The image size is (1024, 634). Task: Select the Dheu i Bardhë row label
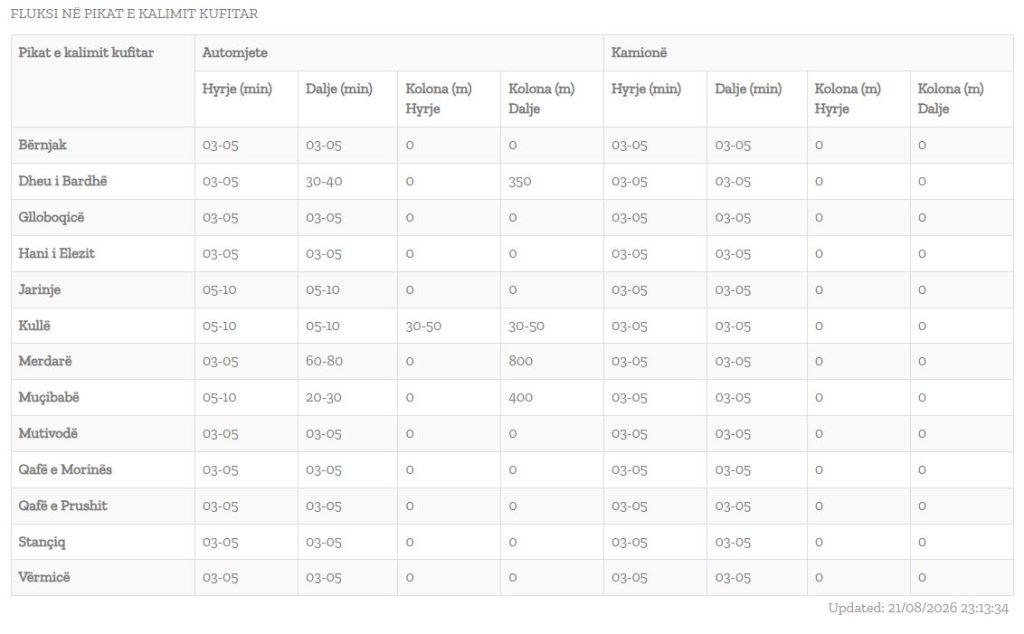pos(63,181)
